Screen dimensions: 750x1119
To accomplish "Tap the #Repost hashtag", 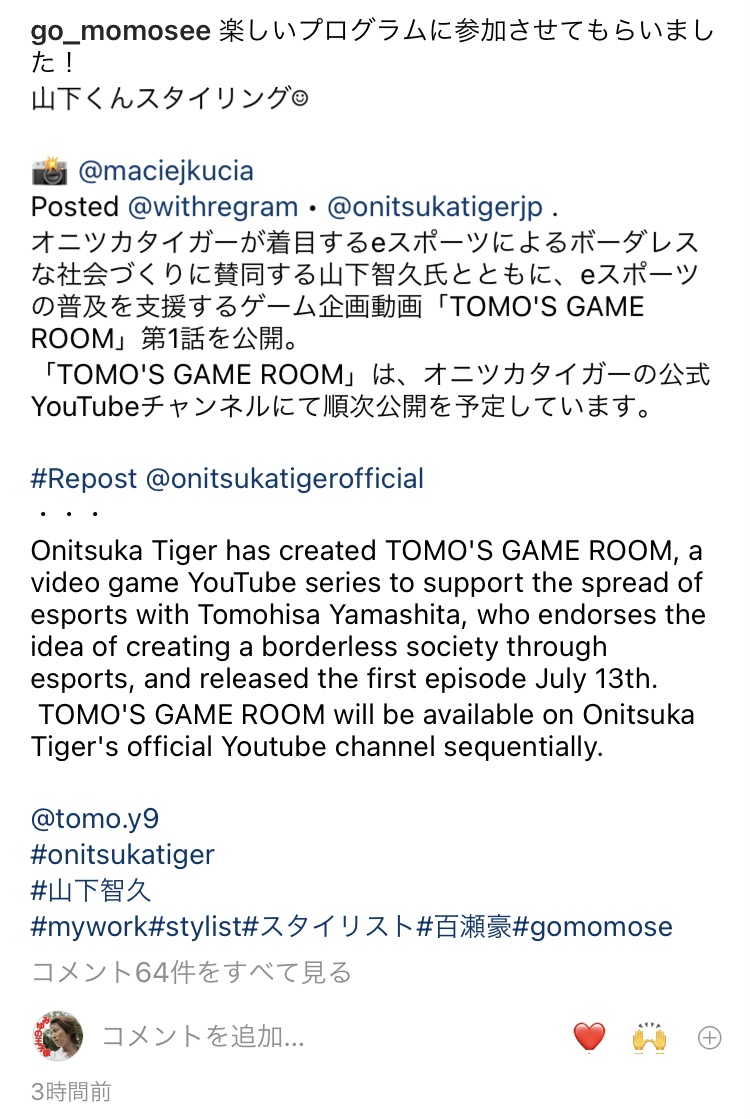I will [84, 478].
